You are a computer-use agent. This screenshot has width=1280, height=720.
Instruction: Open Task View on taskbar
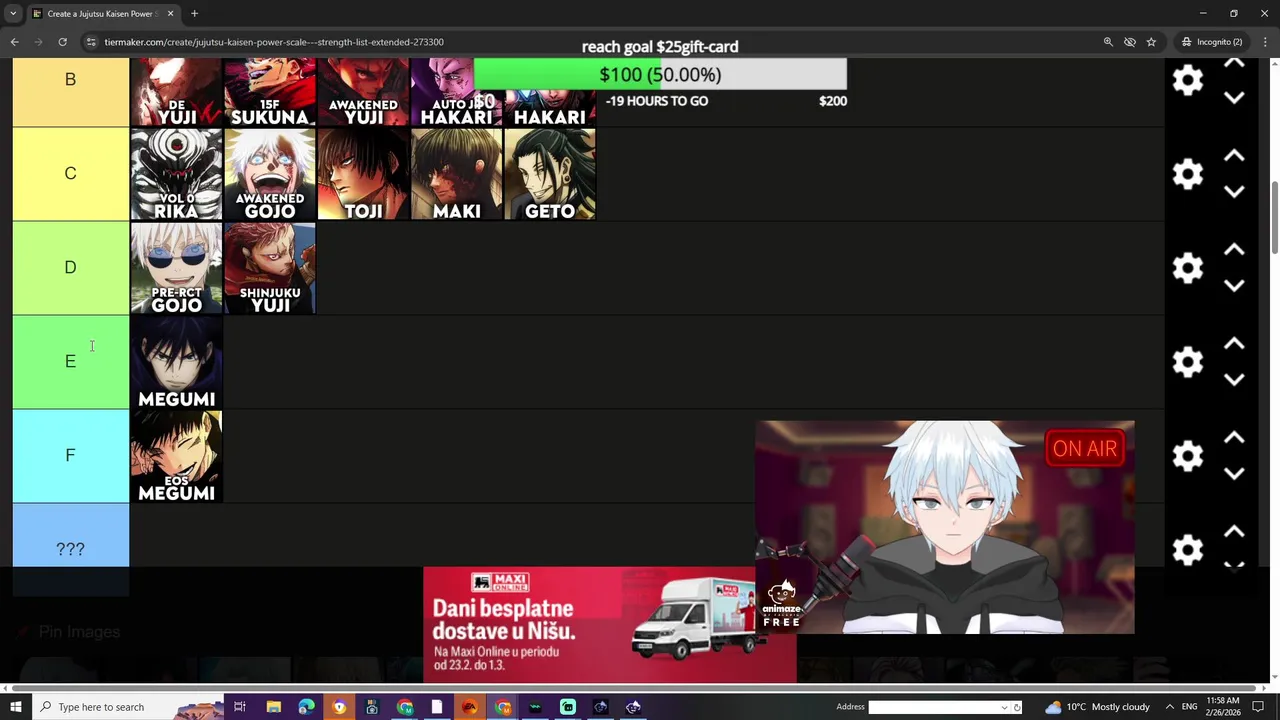coord(240,707)
